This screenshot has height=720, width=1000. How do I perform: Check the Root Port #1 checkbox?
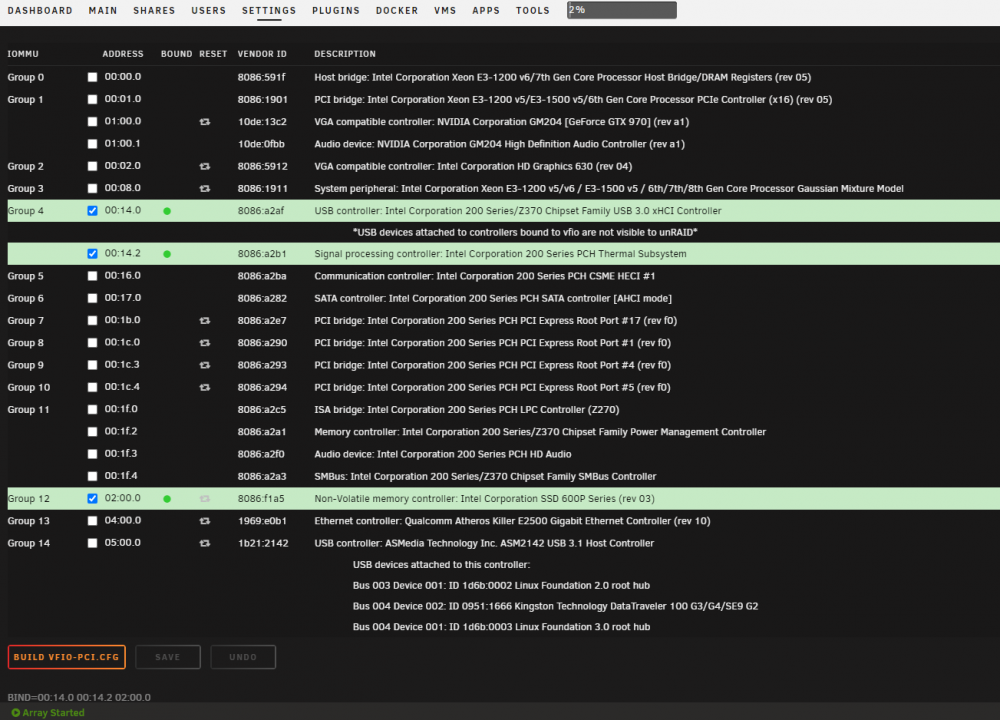pyautogui.click(x=92, y=343)
